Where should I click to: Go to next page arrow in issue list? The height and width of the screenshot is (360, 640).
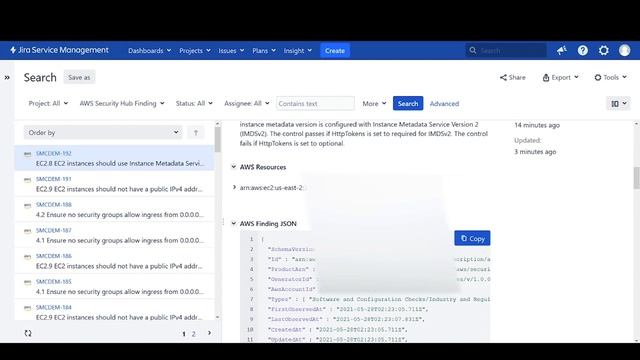[x=209, y=333]
